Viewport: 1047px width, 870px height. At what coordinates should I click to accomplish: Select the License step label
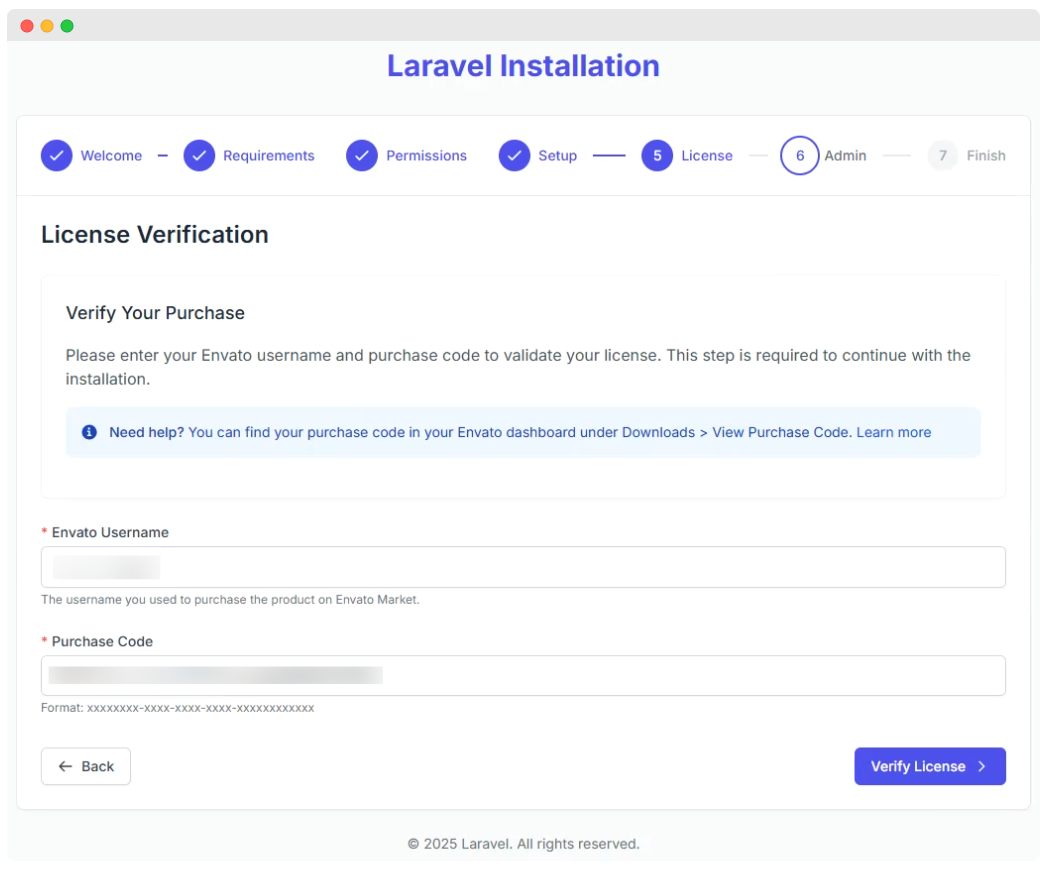point(706,156)
